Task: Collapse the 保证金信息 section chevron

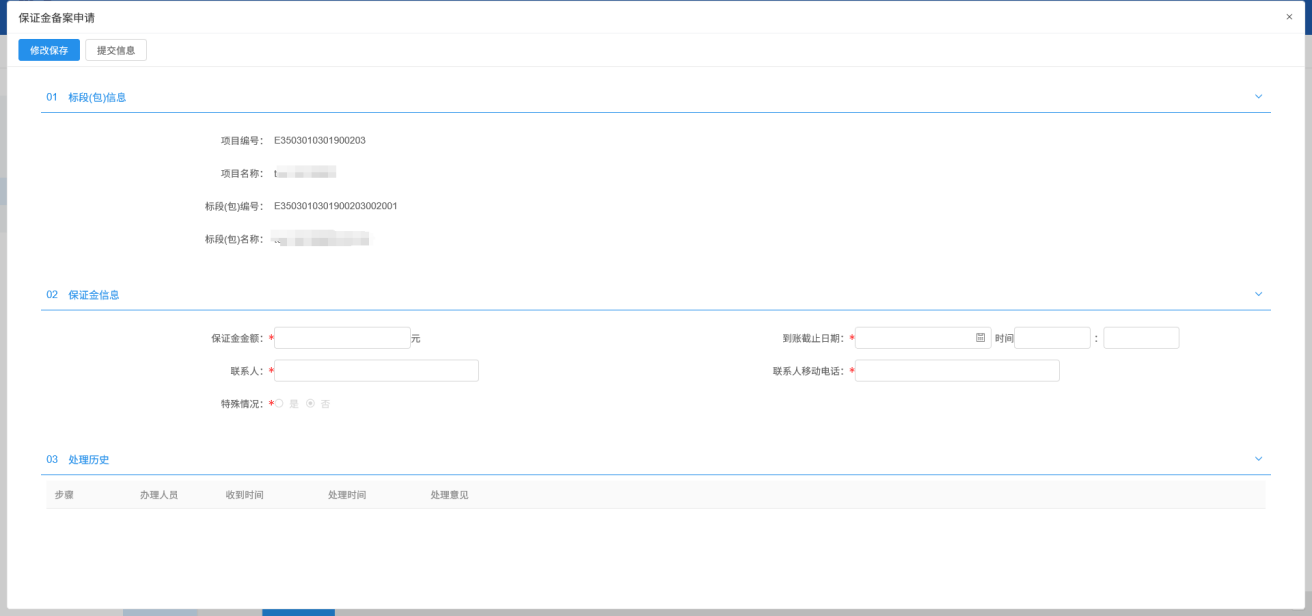Action: coord(1258,294)
